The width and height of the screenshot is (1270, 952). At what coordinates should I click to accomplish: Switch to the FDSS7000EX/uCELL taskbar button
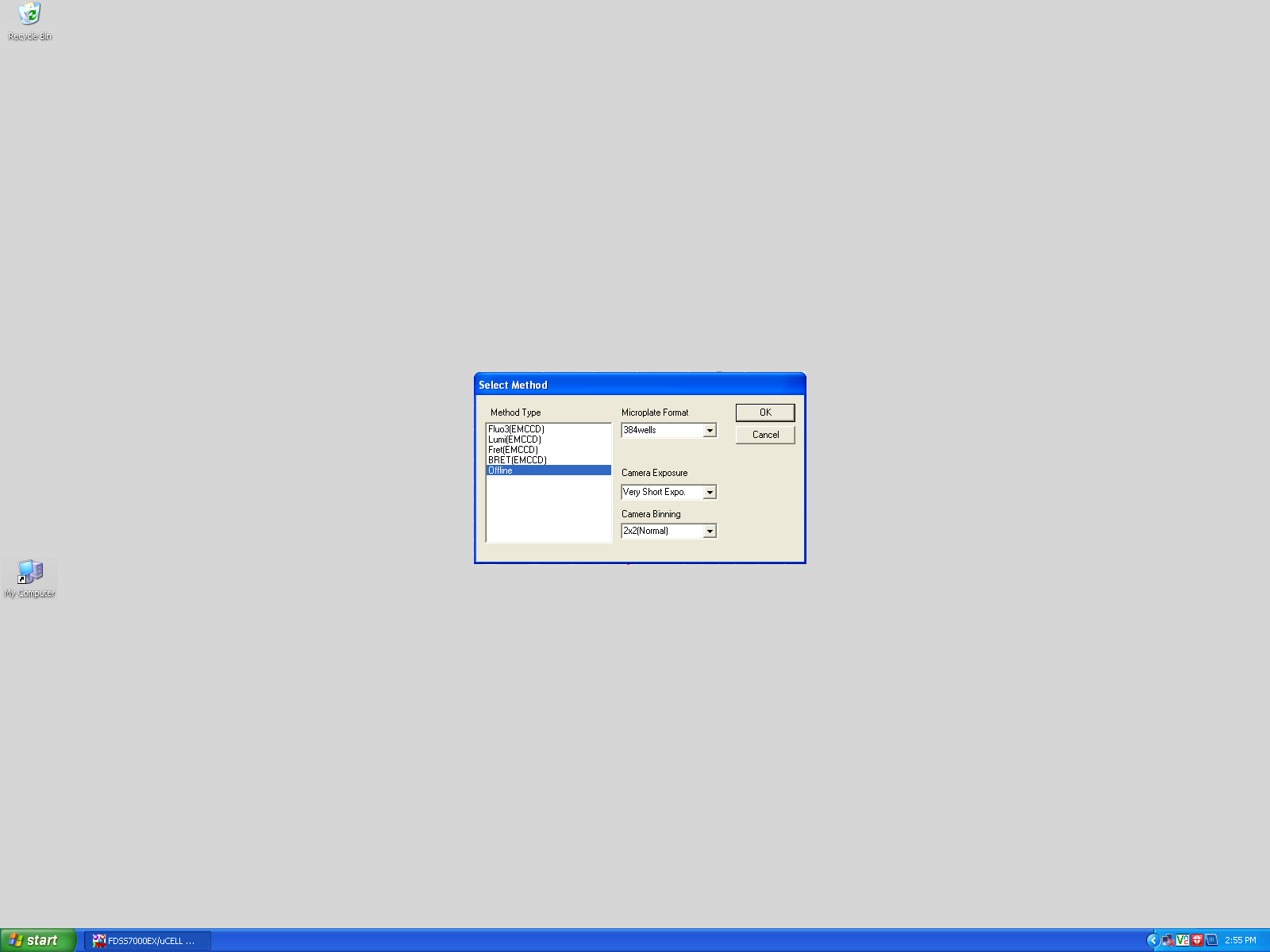pos(148,941)
